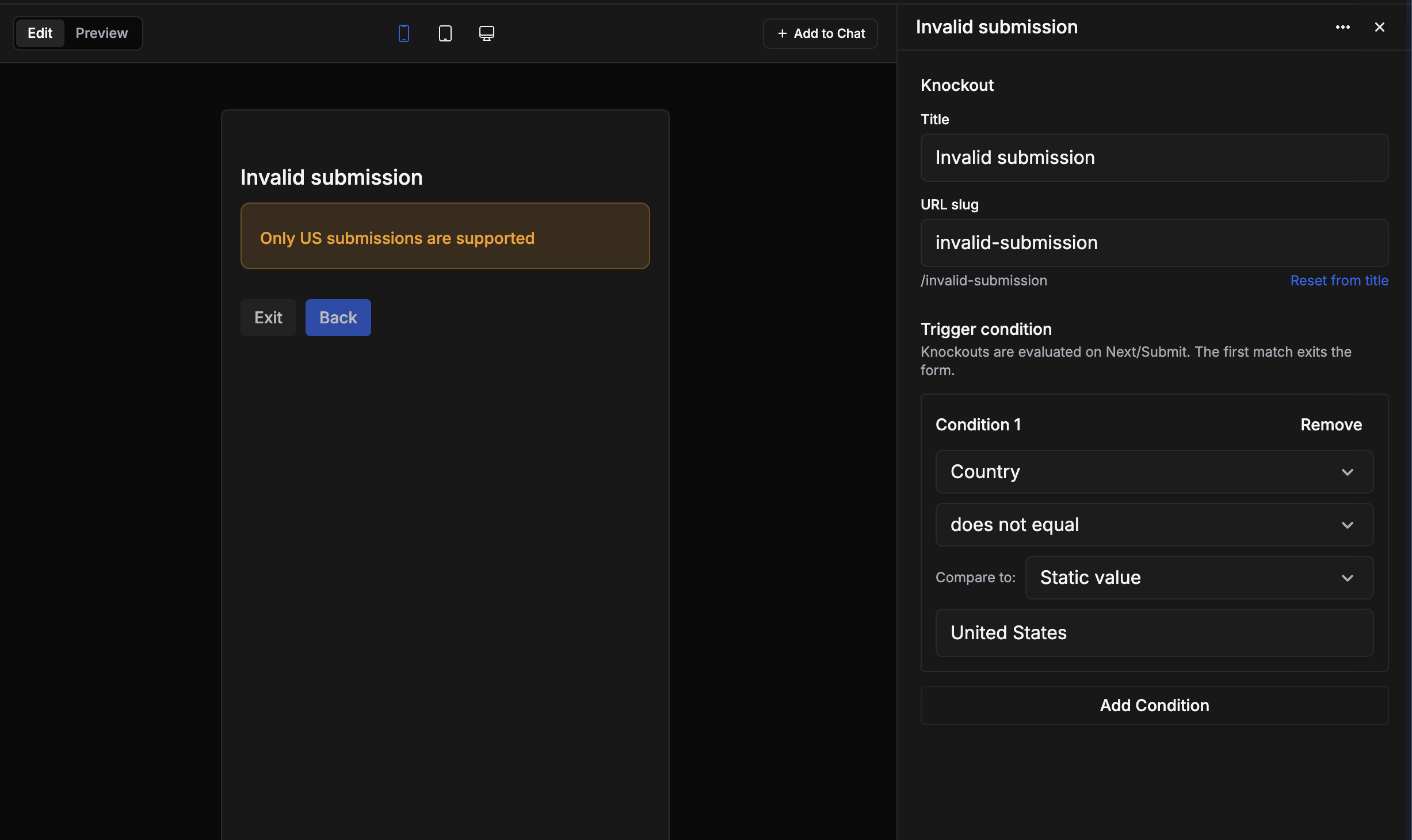This screenshot has width=1412, height=840.
Task: Open the Country field dropdown
Action: [1154, 472]
